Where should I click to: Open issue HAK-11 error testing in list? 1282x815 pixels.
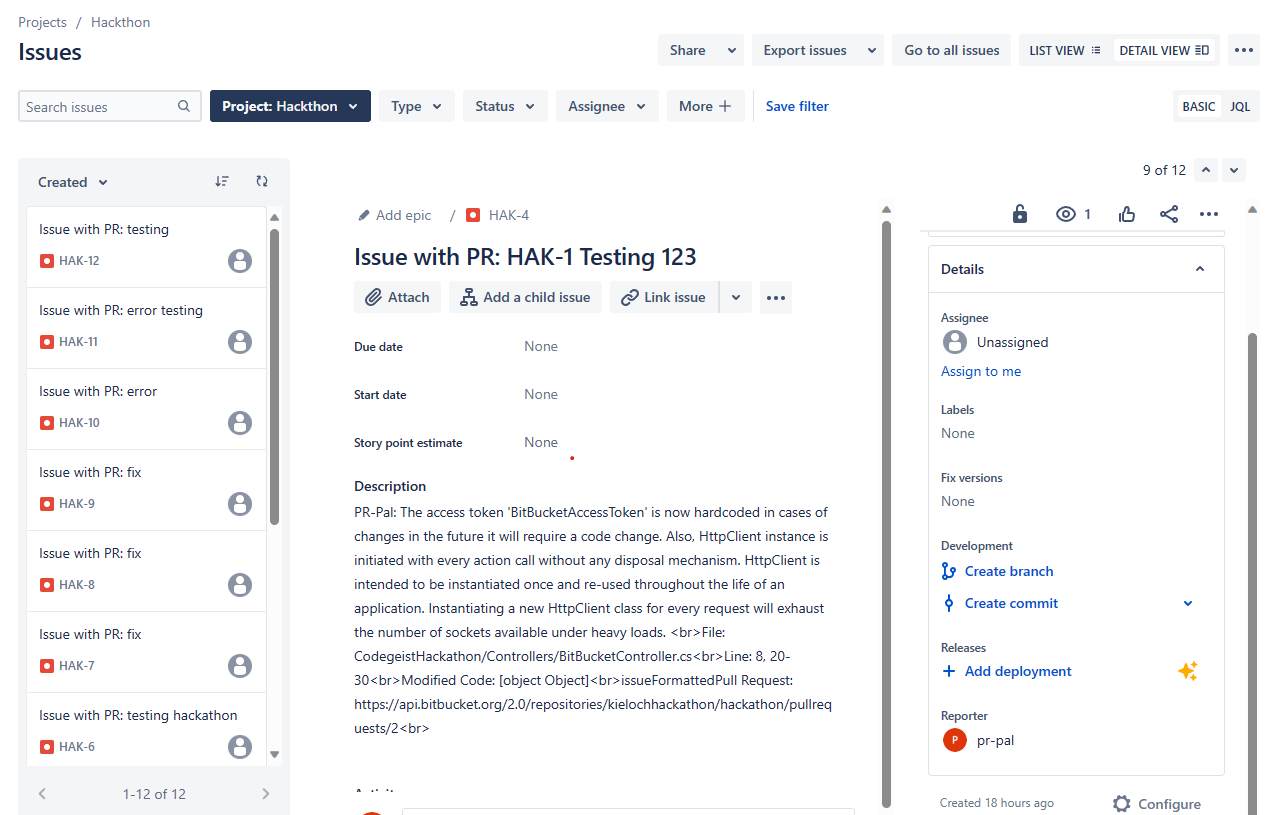point(147,328)
